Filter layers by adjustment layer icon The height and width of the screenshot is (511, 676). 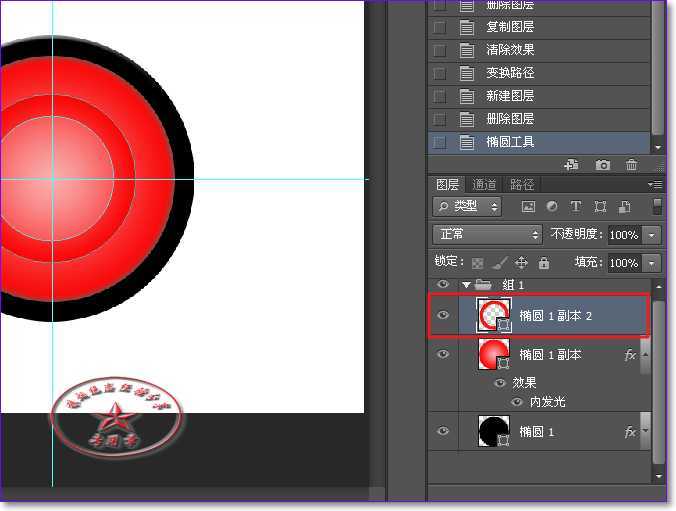tap(551, 207)
